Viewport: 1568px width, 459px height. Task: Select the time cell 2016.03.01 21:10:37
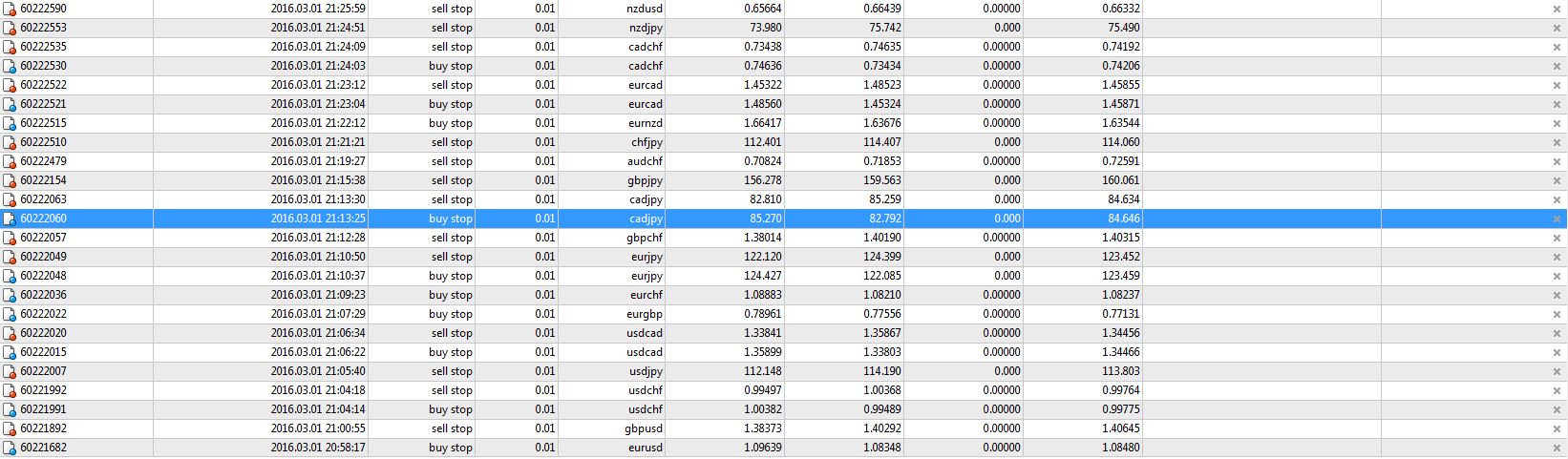click(318, 276)
